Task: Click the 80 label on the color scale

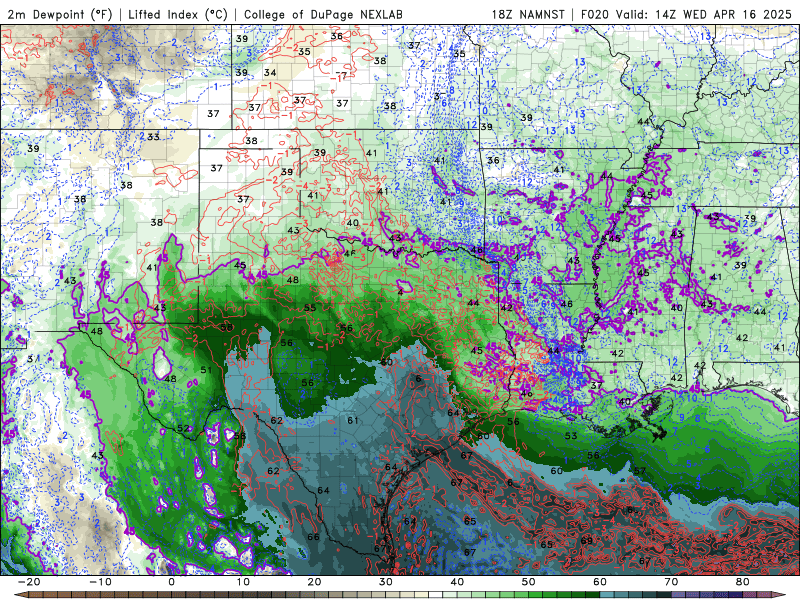Action: click(743, 582)
